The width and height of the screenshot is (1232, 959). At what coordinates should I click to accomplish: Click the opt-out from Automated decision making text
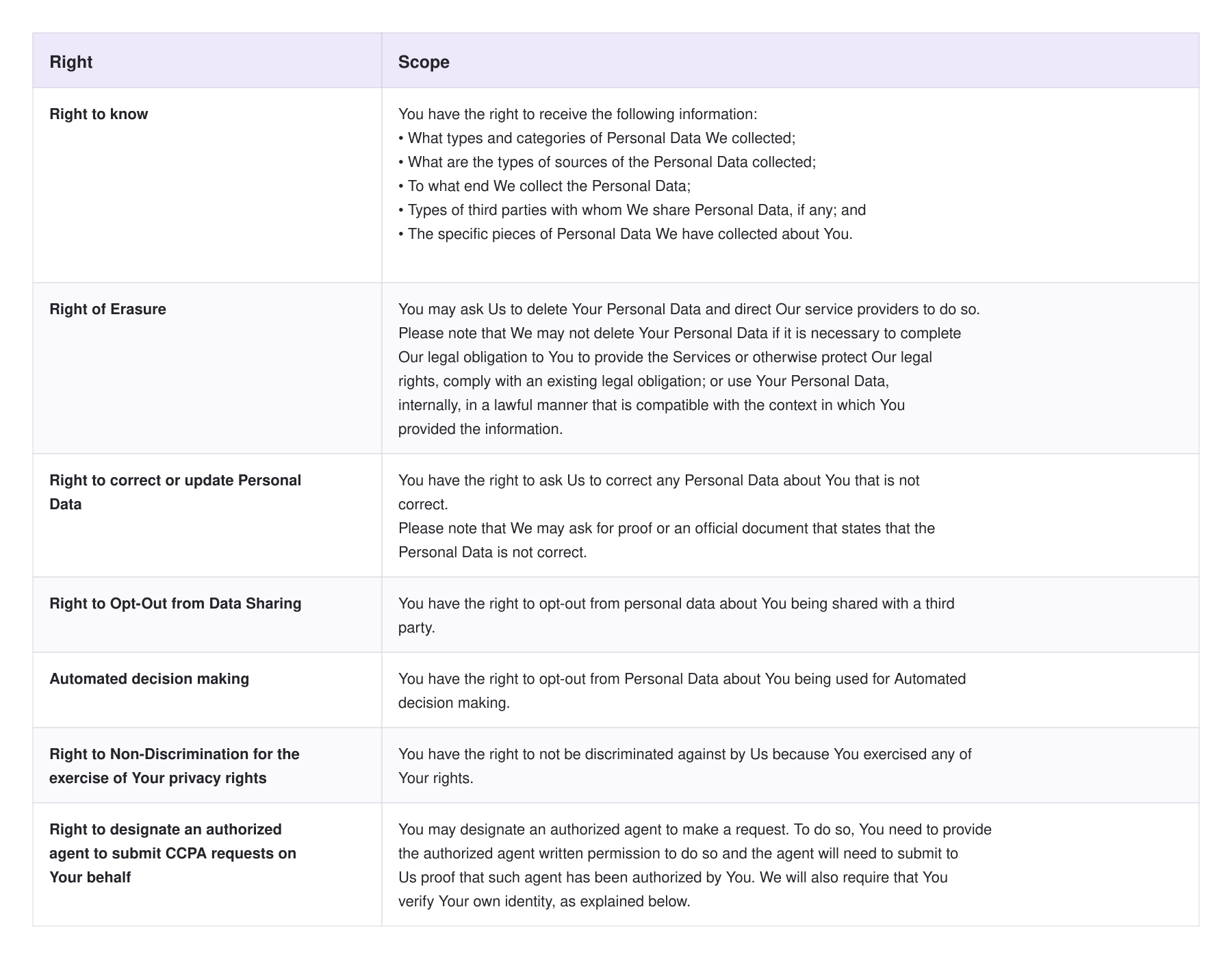click(x=682, y=691)
